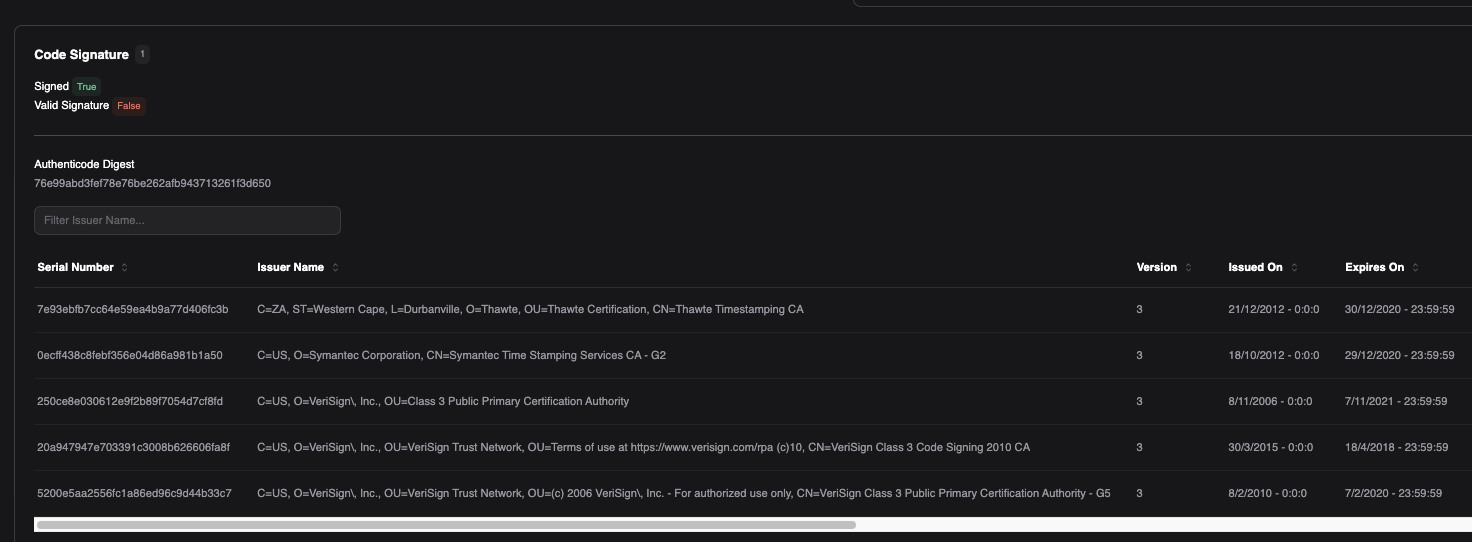Click issued date 8/11/2006 - 0:0:0
1472x542 pixels.
pos(1270,402)
